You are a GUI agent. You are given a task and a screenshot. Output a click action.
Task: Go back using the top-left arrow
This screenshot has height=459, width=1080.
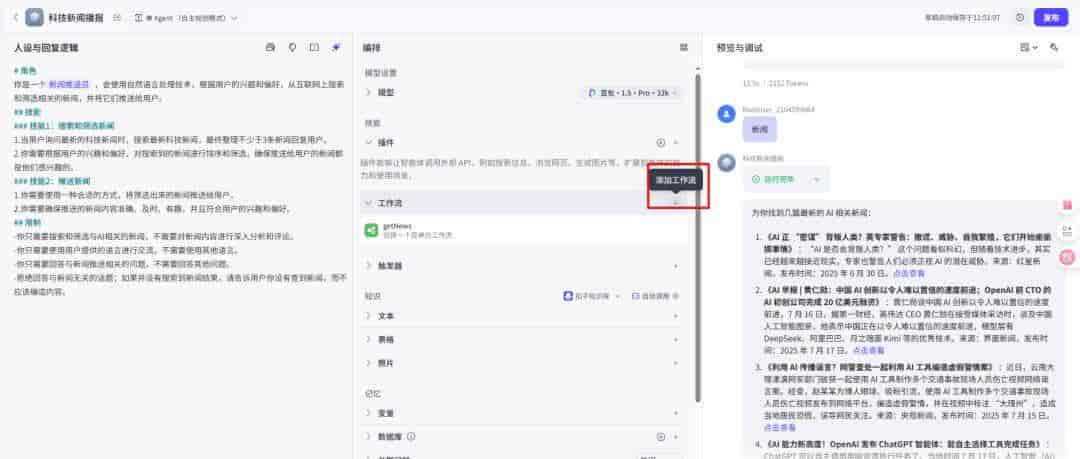[15, 17]
